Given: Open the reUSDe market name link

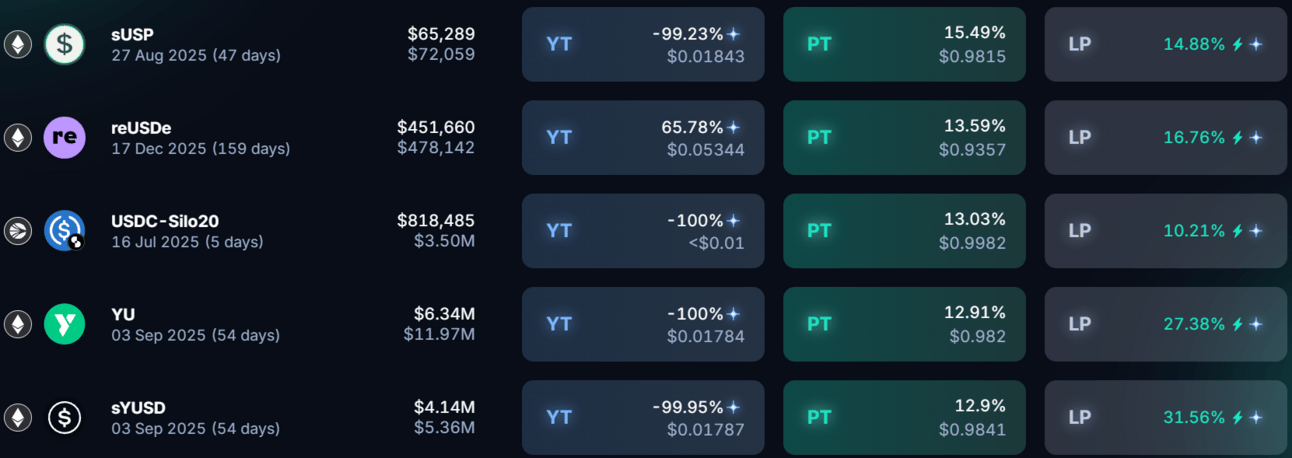Looking at the screenshot, I should click(x=141, y=128).
